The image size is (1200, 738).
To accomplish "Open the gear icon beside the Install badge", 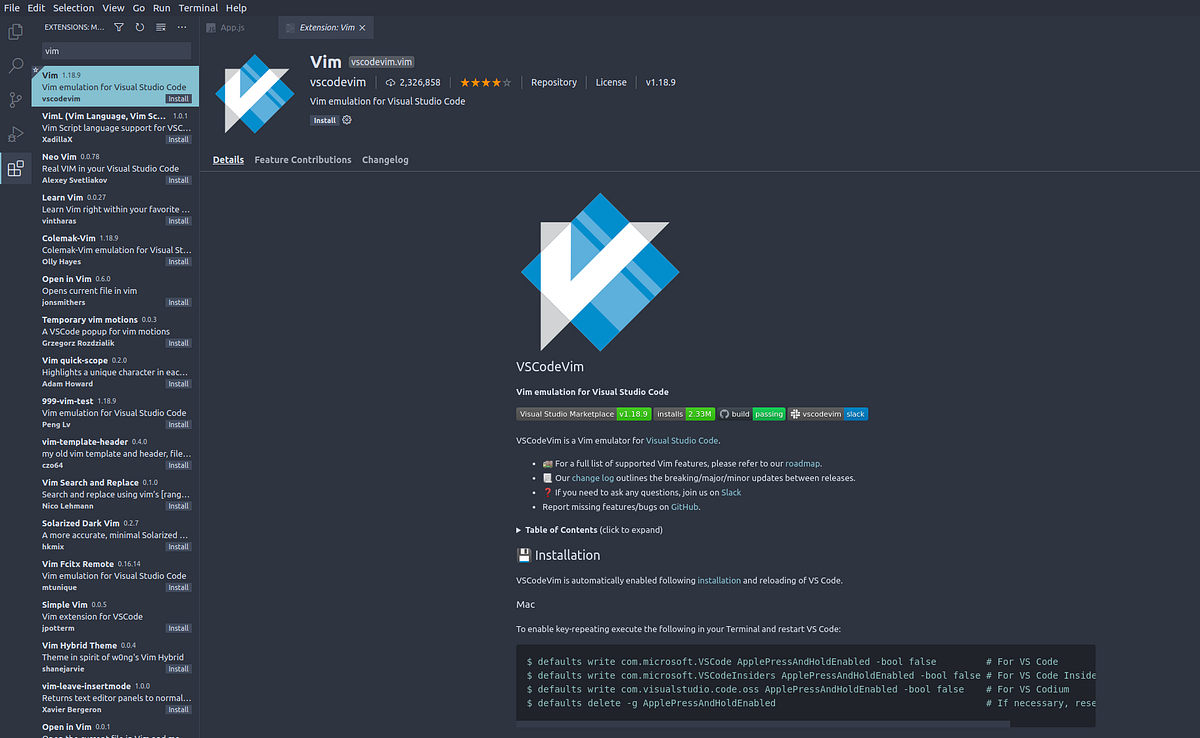I will [x=346, y=119].
